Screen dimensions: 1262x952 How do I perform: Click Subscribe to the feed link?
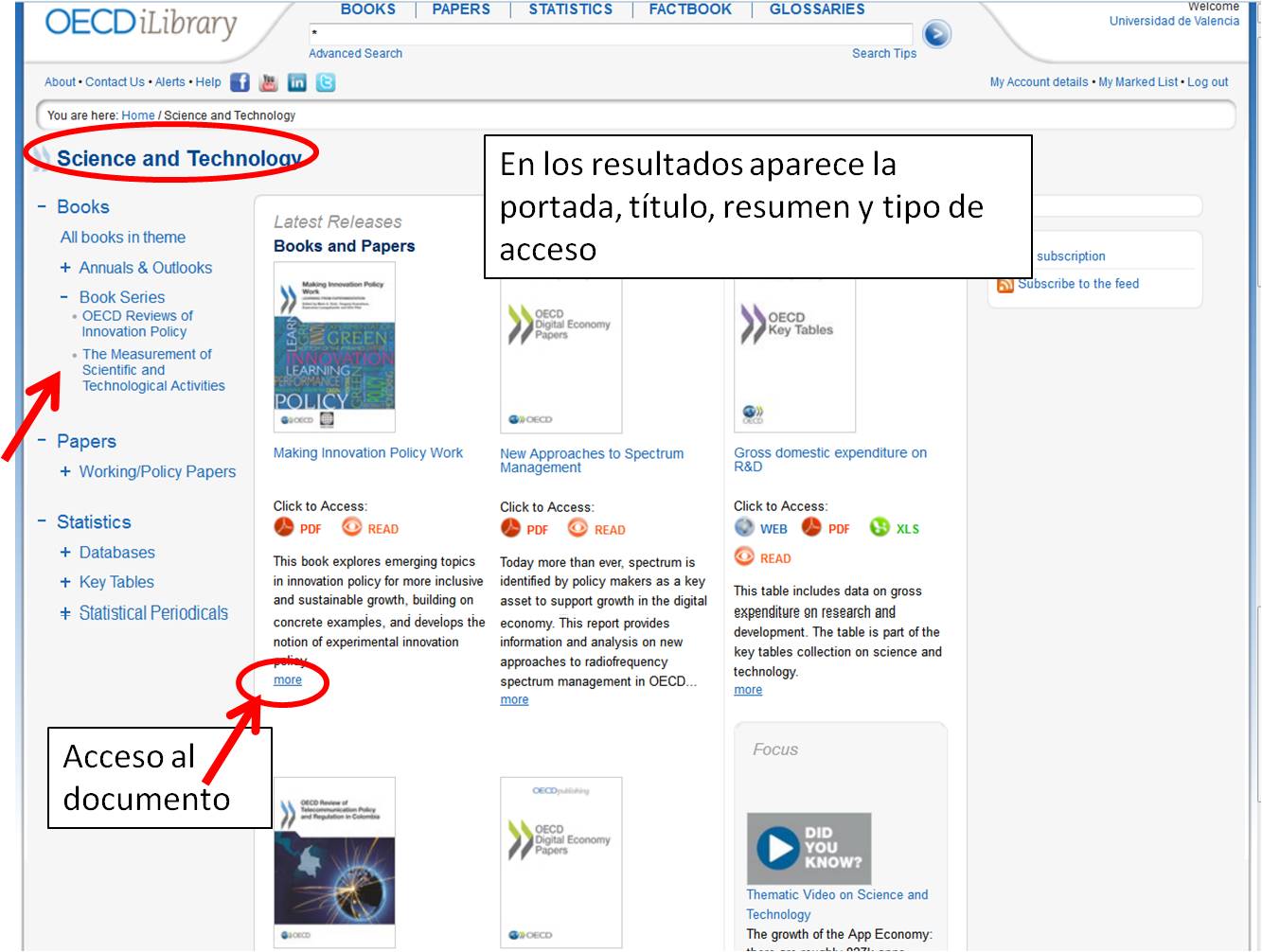(1078, 284)
